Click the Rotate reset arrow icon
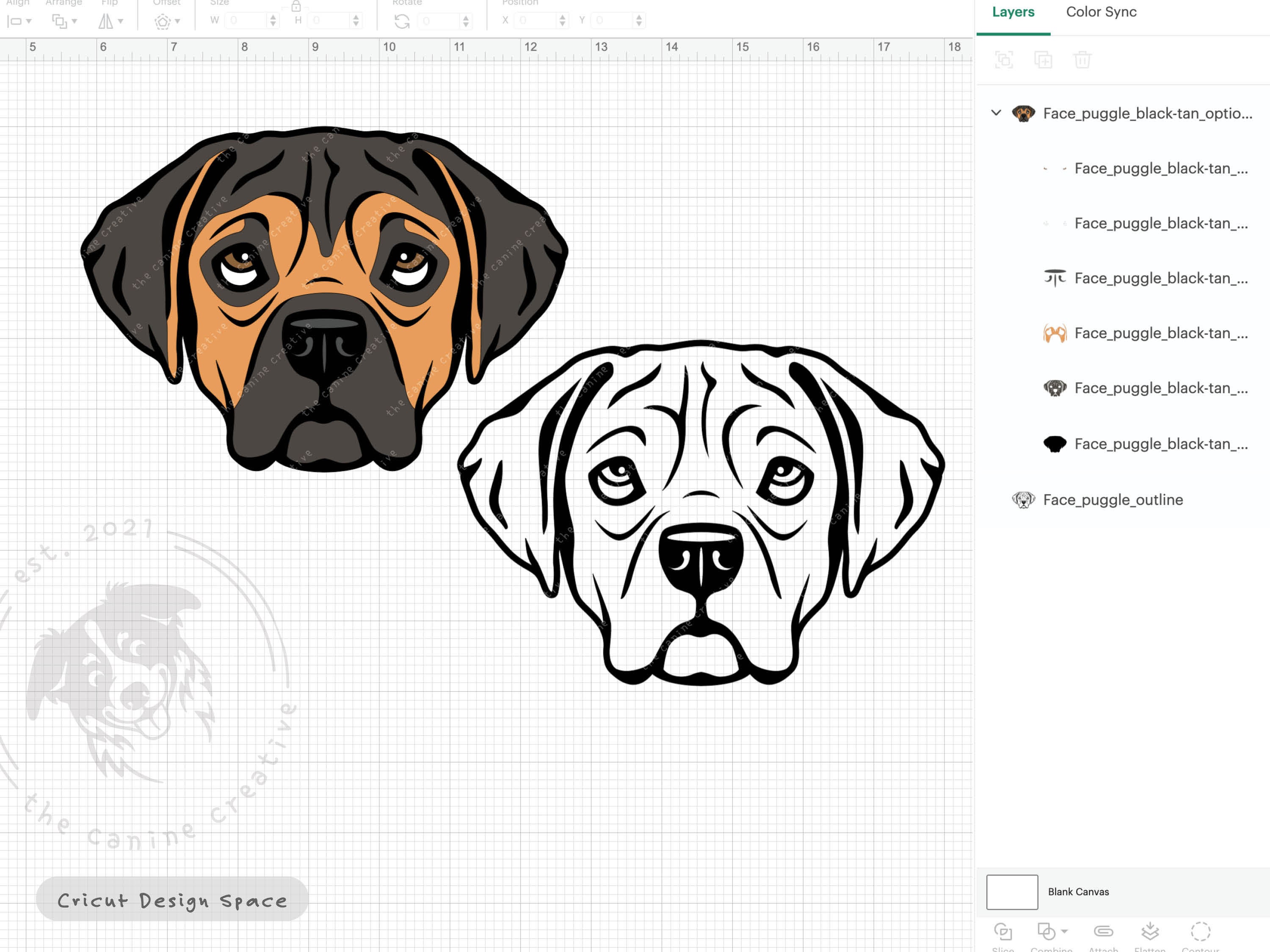This screenshot has width=1270, height=952. coord(403,21)
